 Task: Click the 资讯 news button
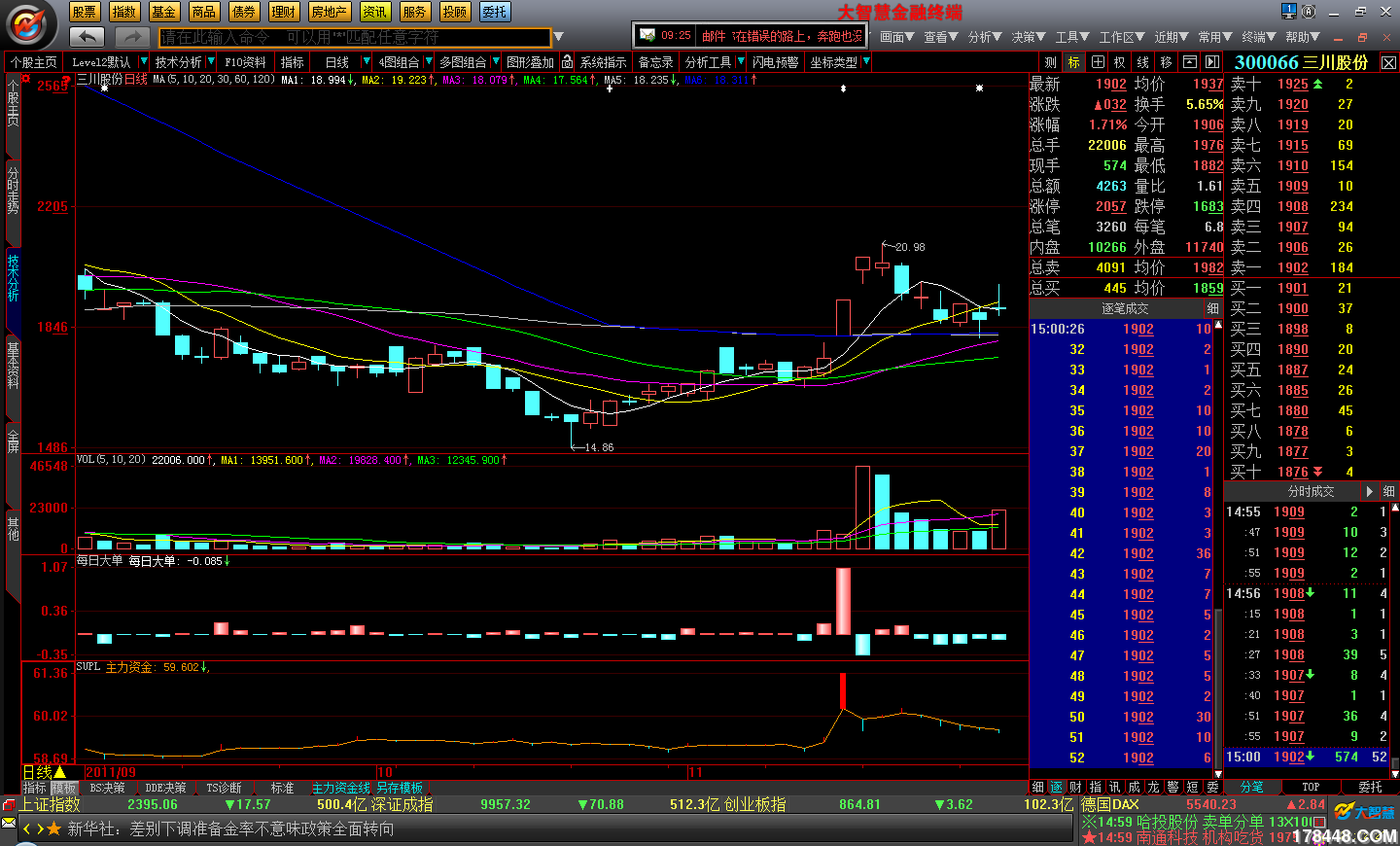pyautogui.click(x=374, y=12)
